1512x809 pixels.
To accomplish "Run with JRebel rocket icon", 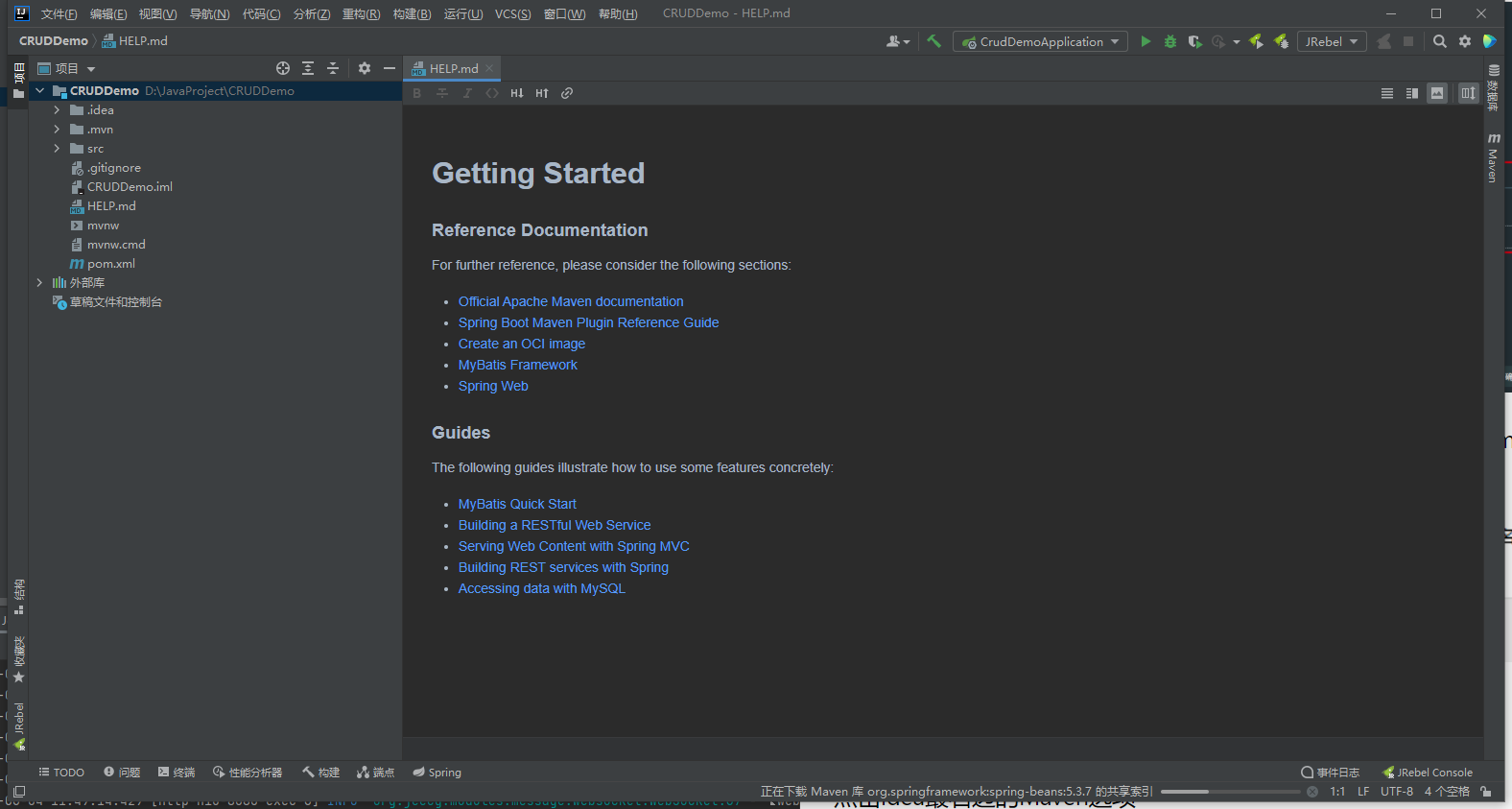I will 1256,41.
